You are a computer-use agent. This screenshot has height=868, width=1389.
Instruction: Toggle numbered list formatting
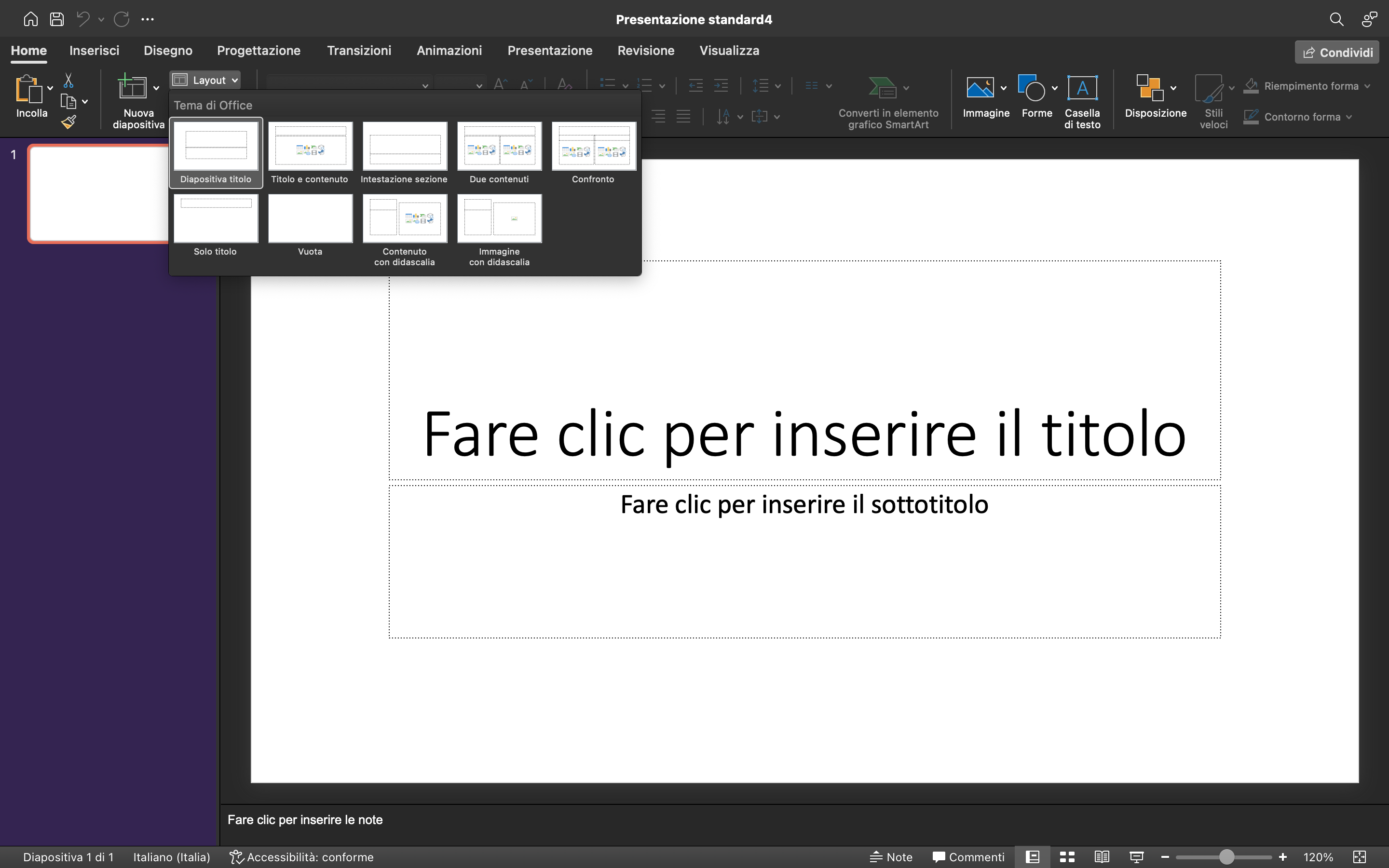(x=645, y=84)
